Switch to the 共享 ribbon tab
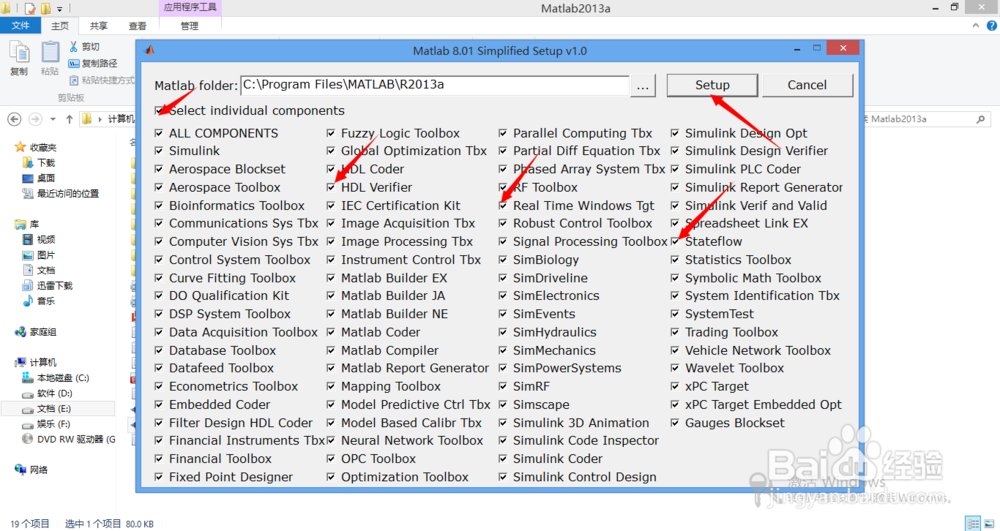This screenshot has width=1000, height=531. pyautogui.click(x=99, y=25)
